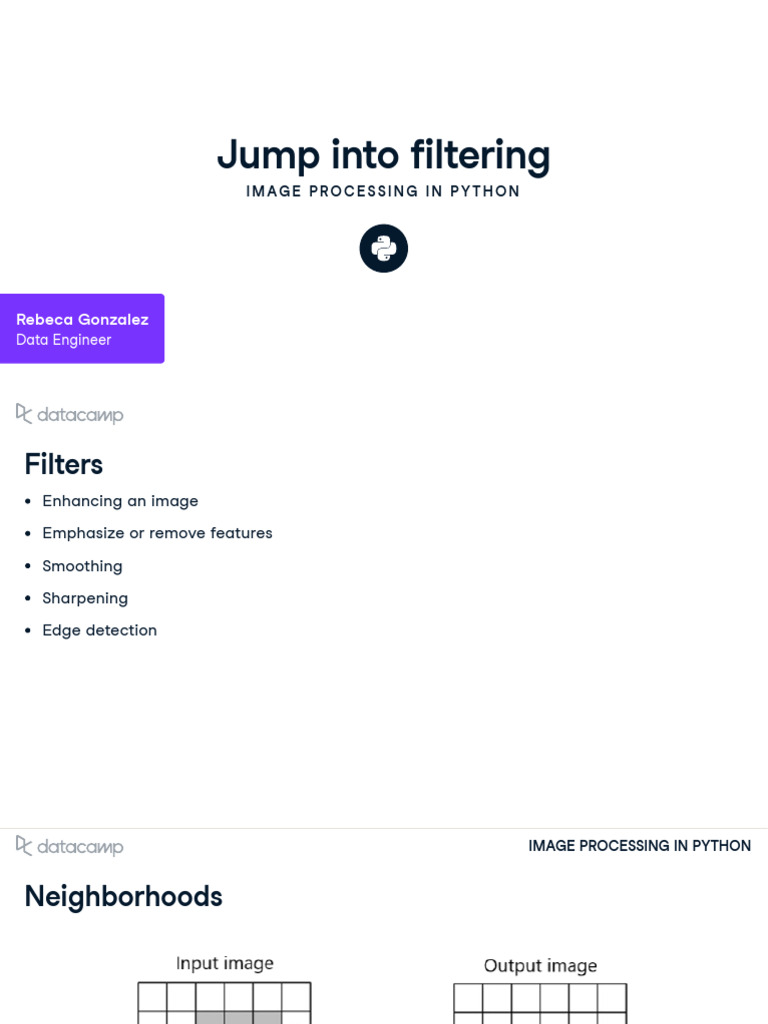The image size is (768, 1024).
Task: Click the Rebeca Gonzalez name badge
Action: click(x=82, y=328)
